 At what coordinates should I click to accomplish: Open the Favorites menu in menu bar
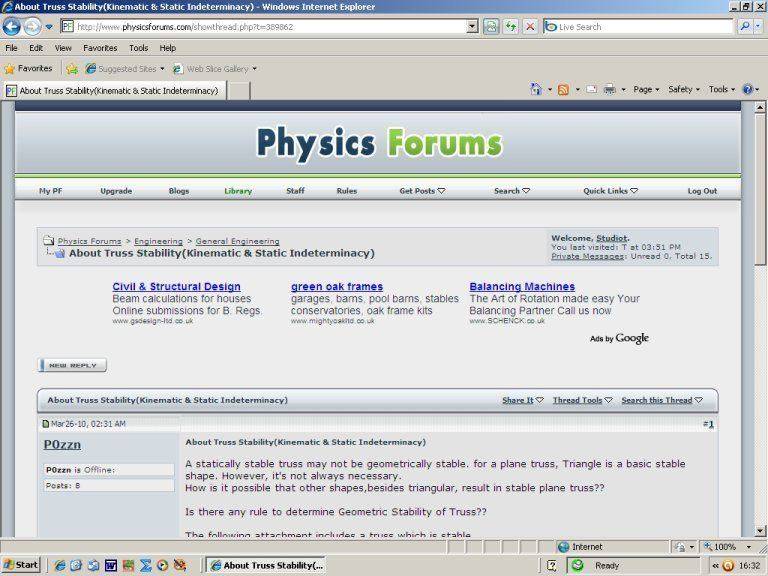coord(100,48)
